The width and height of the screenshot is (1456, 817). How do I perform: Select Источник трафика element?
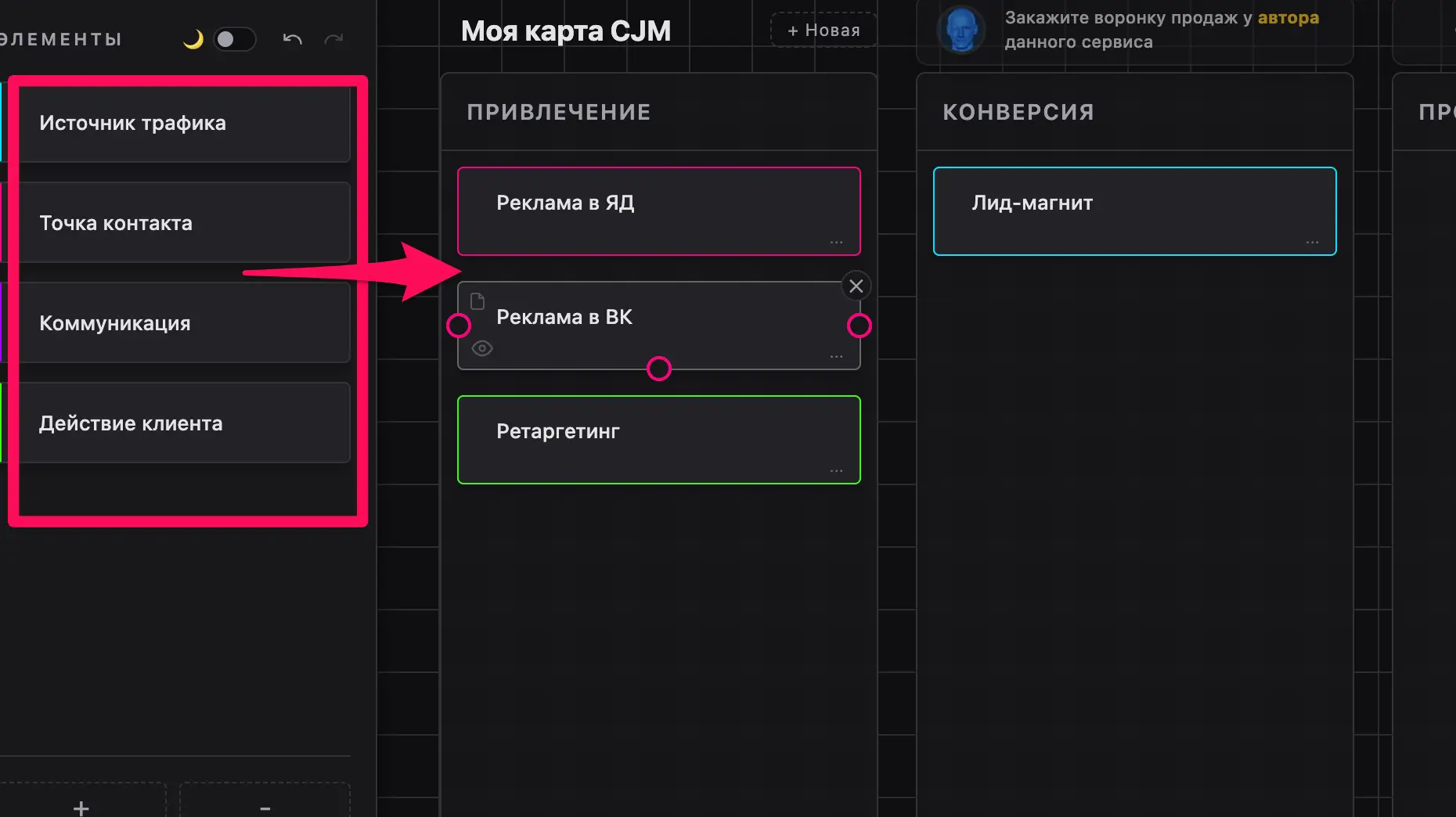coord(185,123)
